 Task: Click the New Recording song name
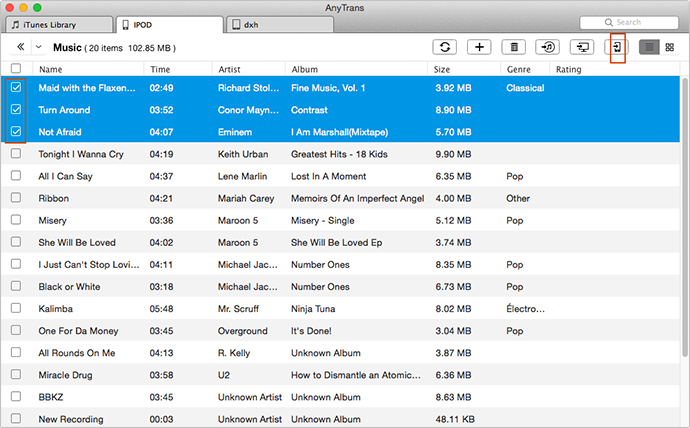click(x=71, y=419)
